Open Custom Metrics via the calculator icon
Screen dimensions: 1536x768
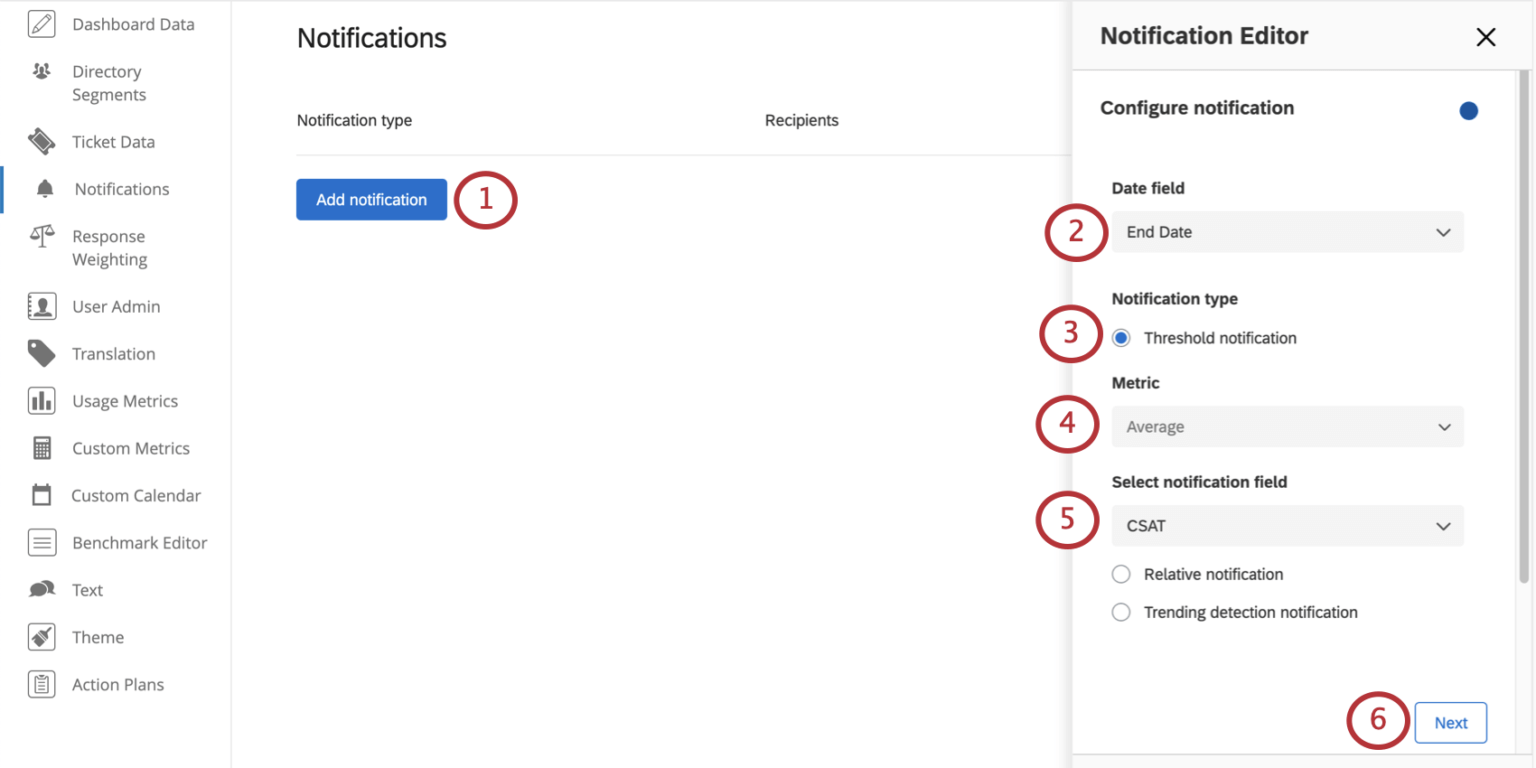click(41, 447)
